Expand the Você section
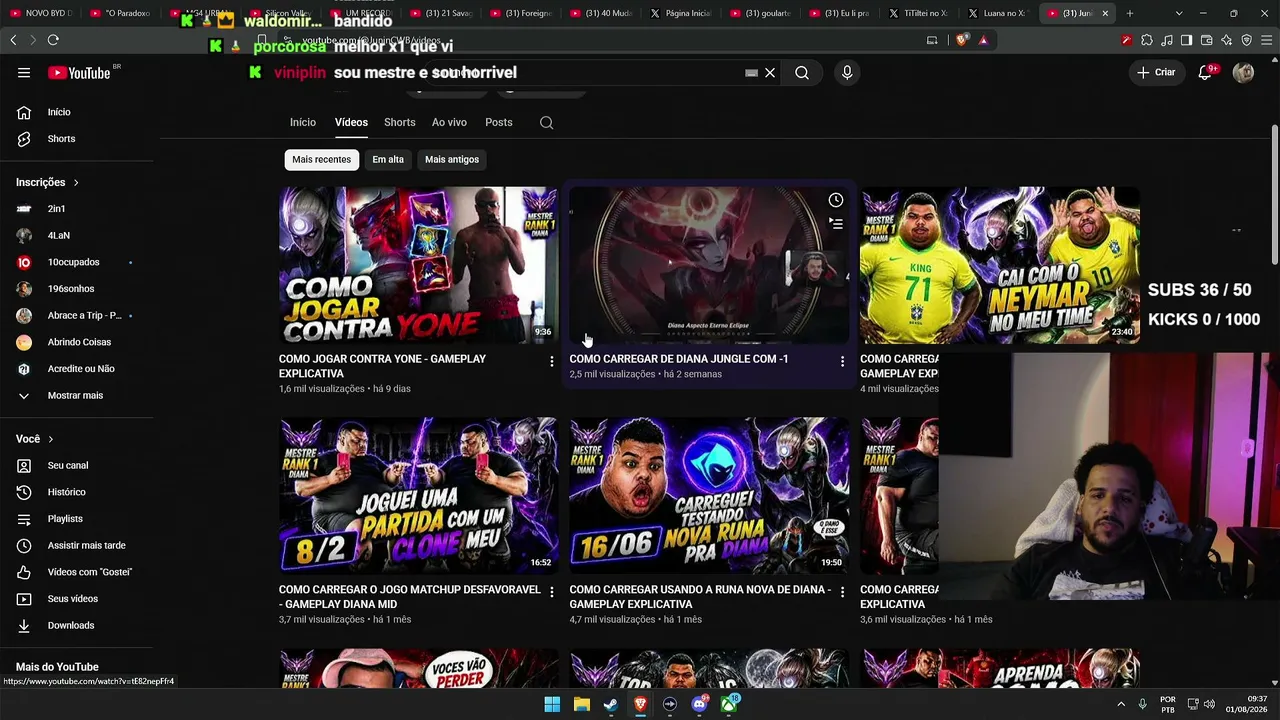This screenshot has width=1280, height=720. pos(35,439)
